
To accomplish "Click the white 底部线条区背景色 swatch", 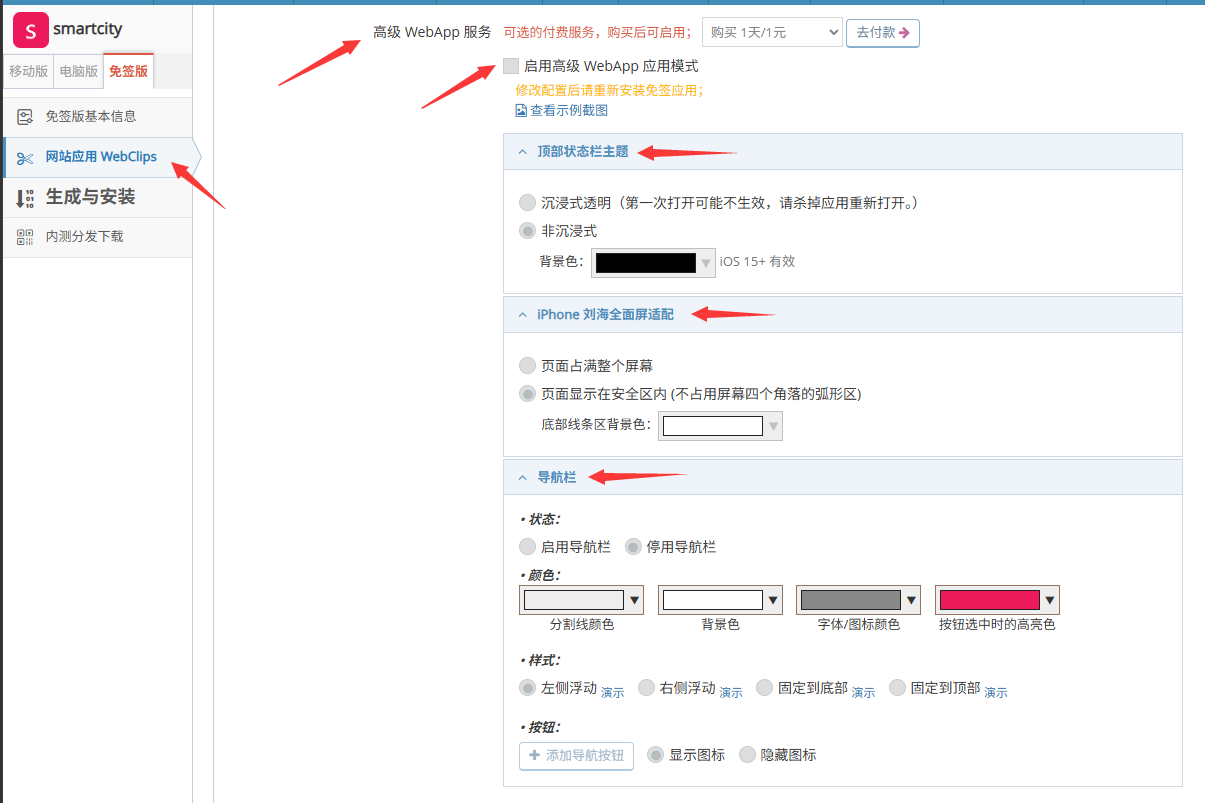I will (x=712, y=426).
